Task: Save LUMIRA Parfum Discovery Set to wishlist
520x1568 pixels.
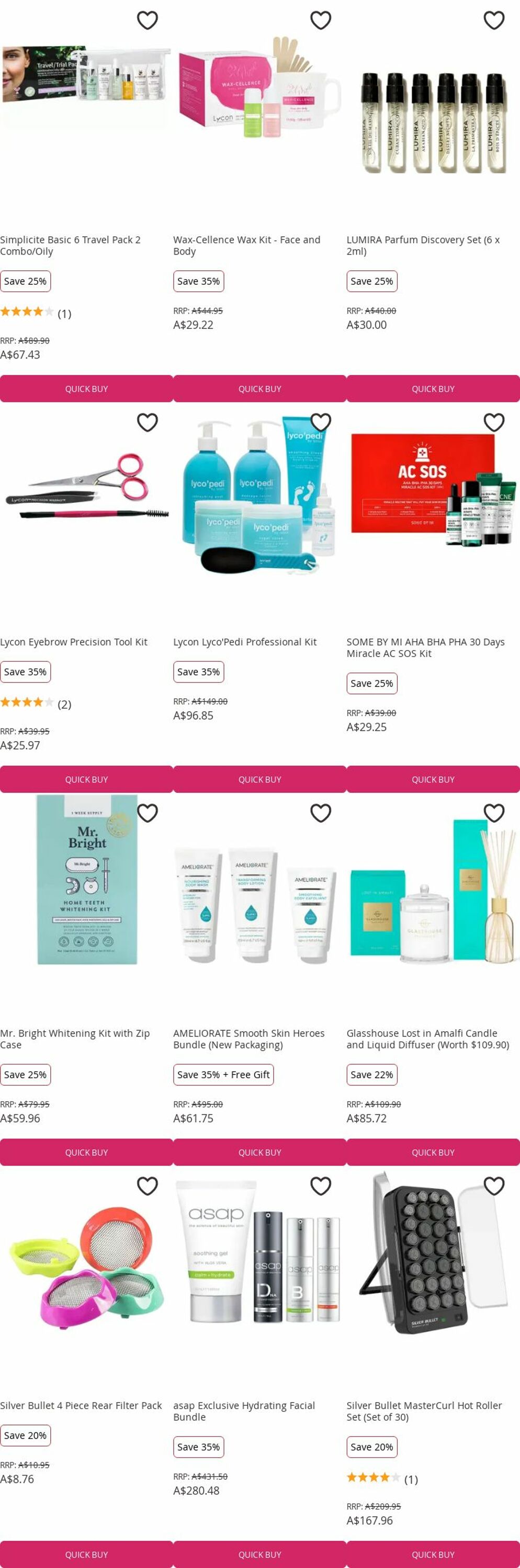Action: pos(494,20)
